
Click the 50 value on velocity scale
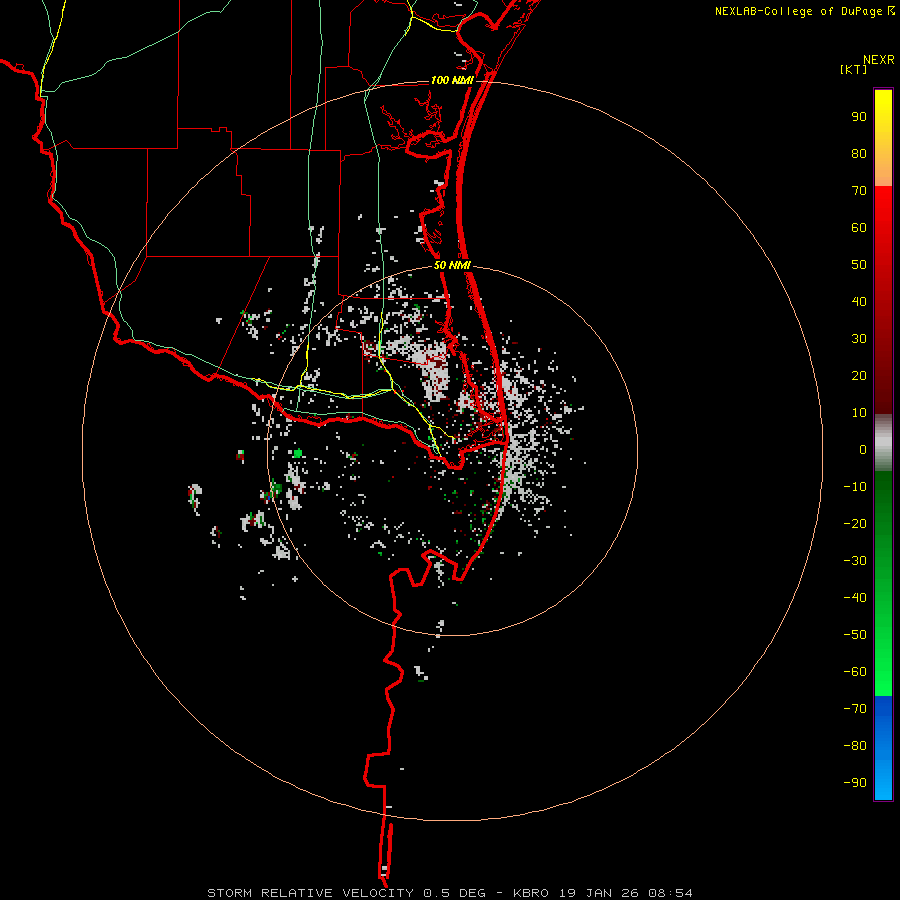[859, 265]
